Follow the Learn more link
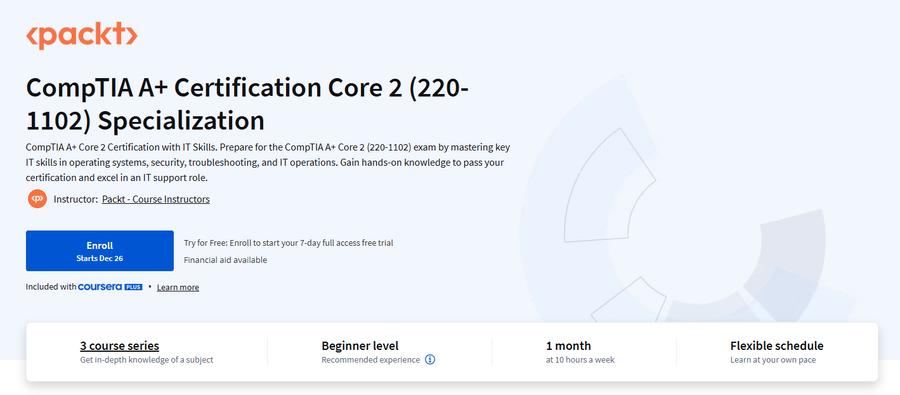Image resolution: width=900 pixels, height=395 pixels. [x=178, y=288]
